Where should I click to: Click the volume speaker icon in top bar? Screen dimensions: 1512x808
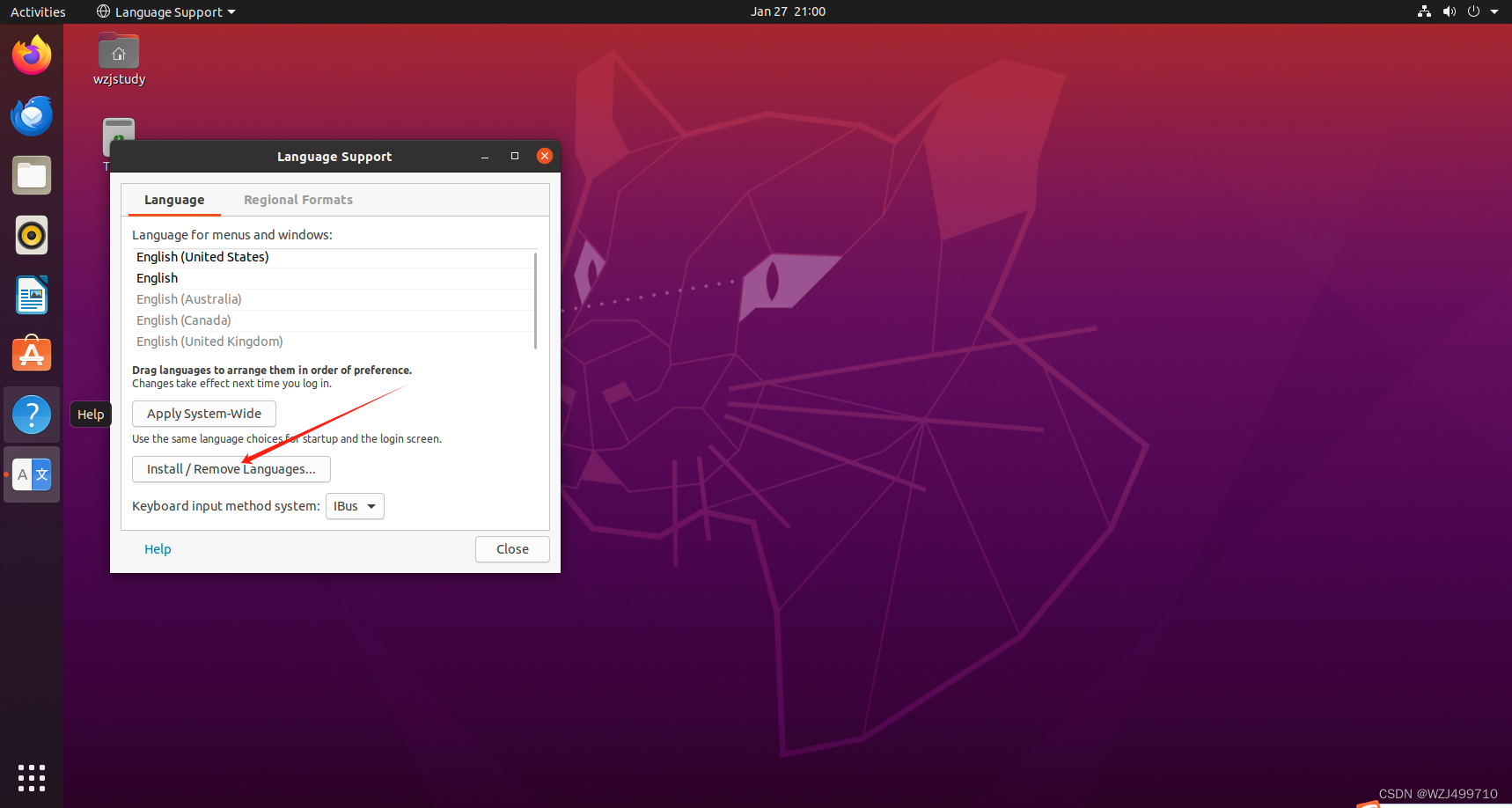[x=1449, y=11]
